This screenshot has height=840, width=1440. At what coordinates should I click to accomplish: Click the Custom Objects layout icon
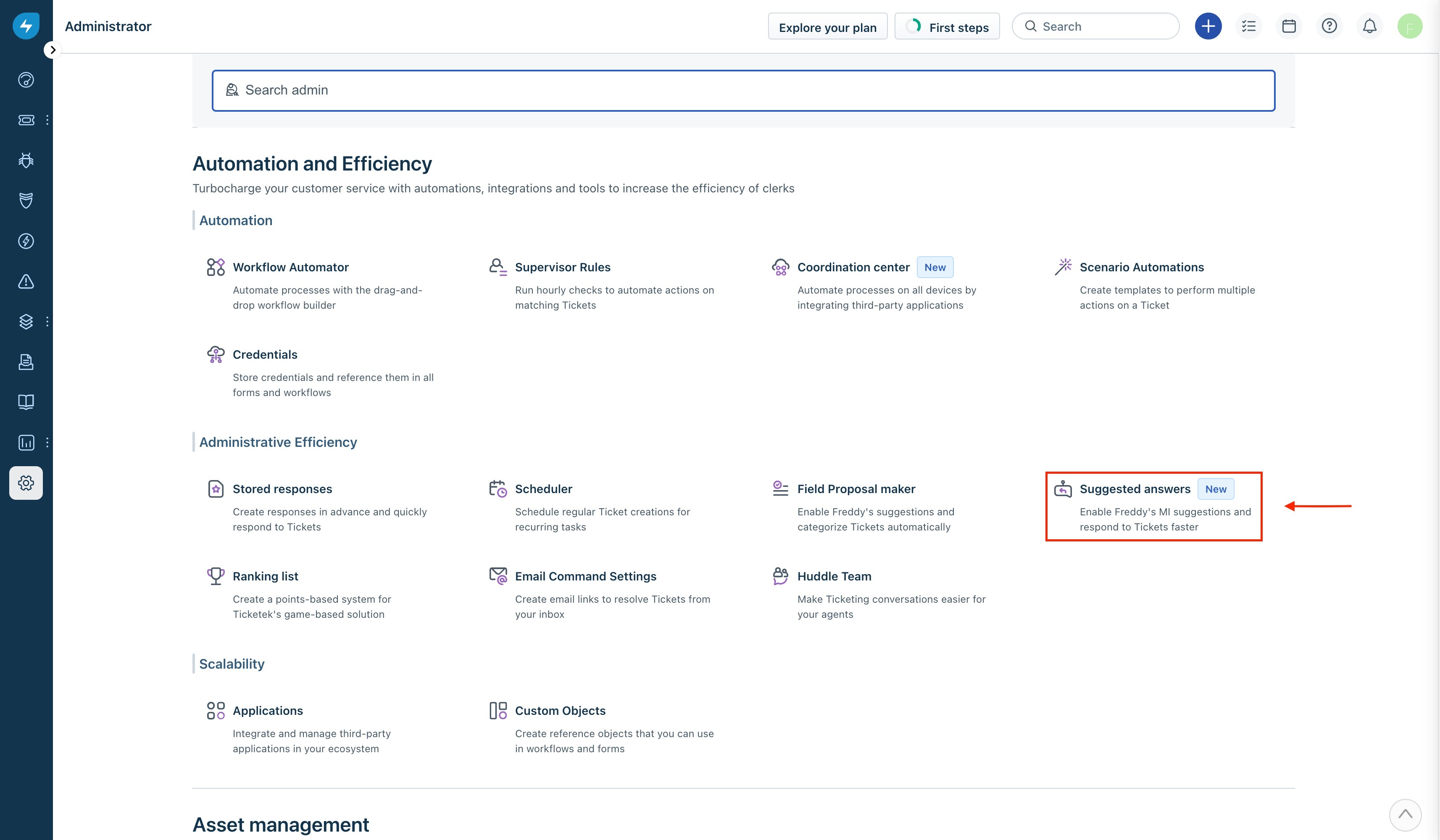tap(498, 710)
